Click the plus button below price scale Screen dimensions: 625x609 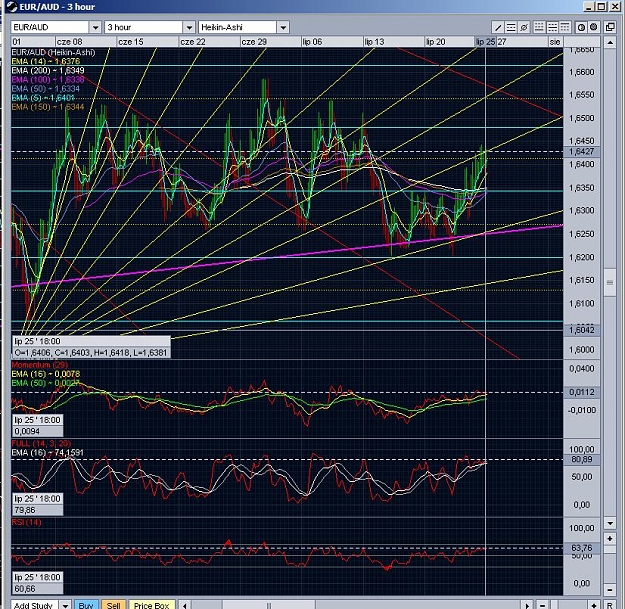[x=610, y=539]
